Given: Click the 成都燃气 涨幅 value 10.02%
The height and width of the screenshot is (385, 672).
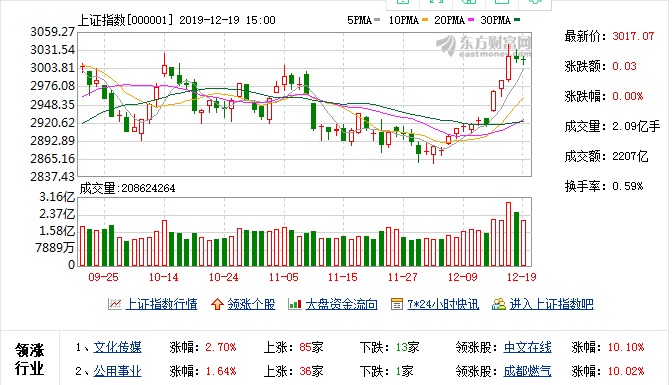Looking at the screenshot, I should pyautogui.click(x=626, y=371).
